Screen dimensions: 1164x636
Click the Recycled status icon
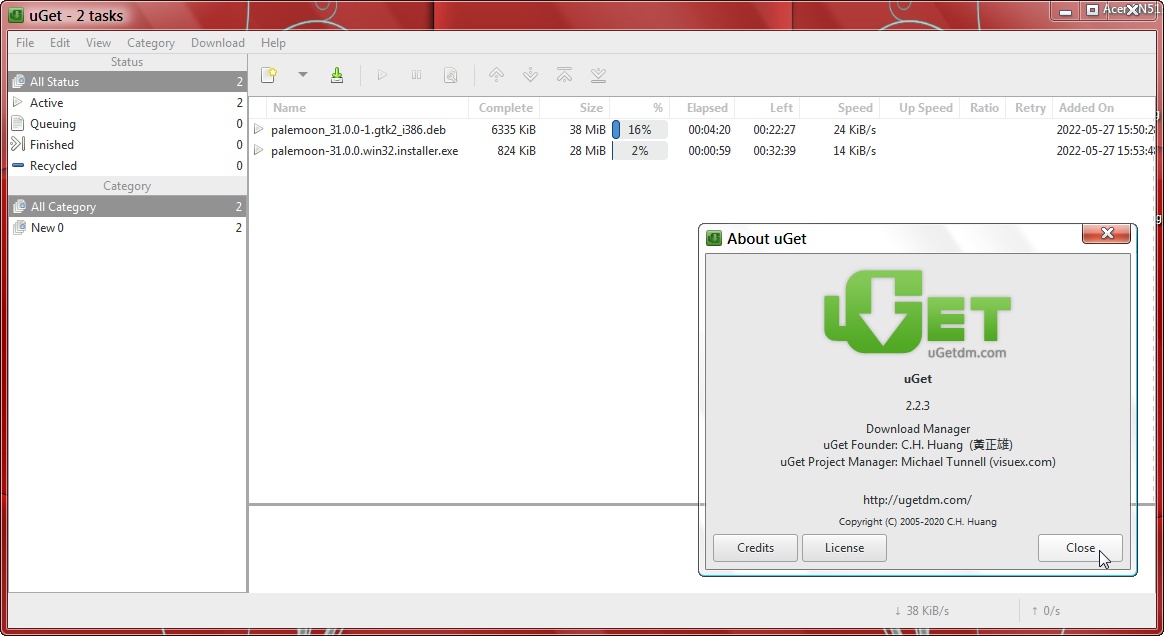[x=19, y=165]
